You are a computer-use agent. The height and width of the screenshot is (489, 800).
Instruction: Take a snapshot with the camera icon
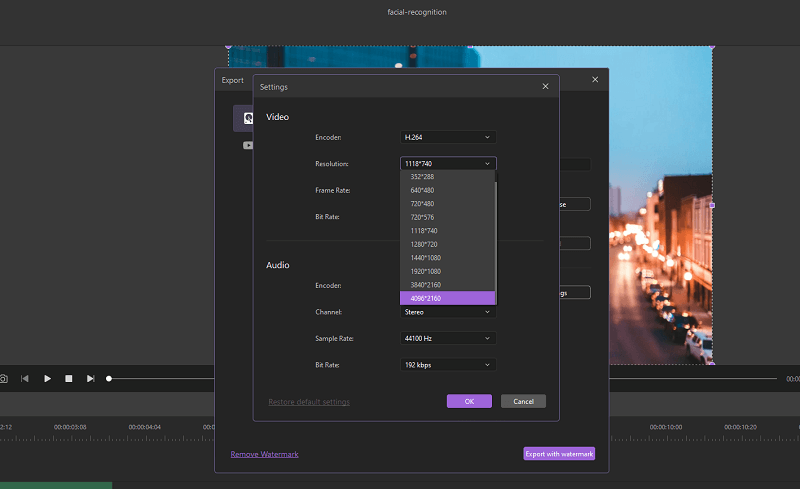click(x=3, y=379)
